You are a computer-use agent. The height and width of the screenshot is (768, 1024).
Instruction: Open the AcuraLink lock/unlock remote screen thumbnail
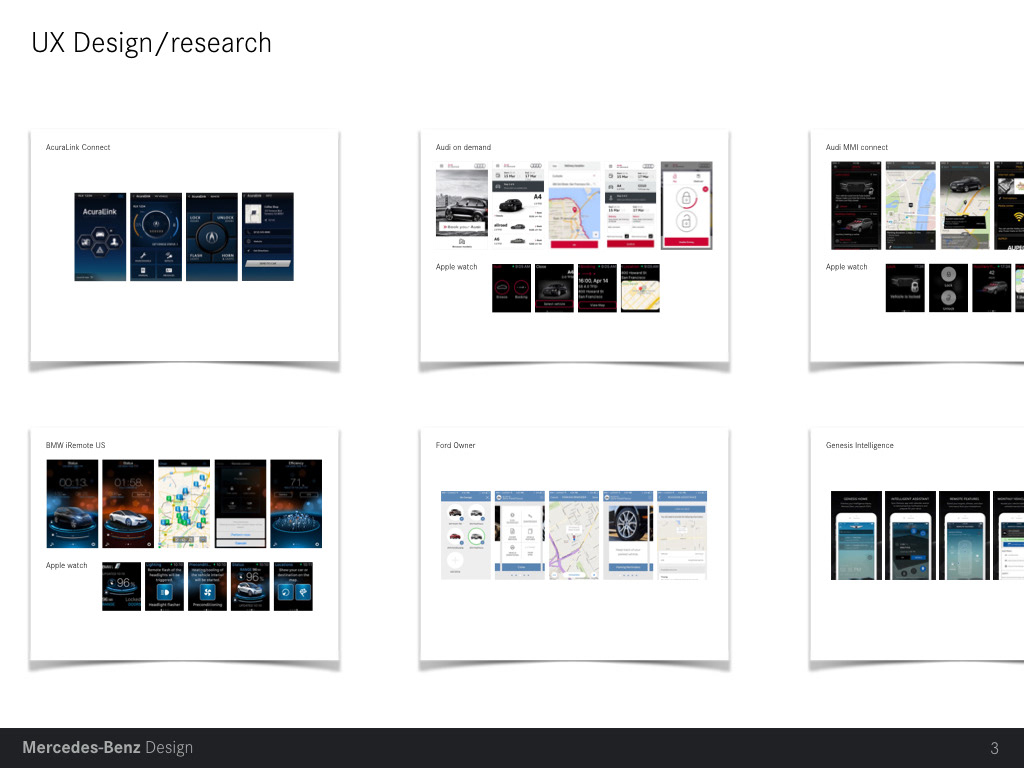(x=212, y=237)
